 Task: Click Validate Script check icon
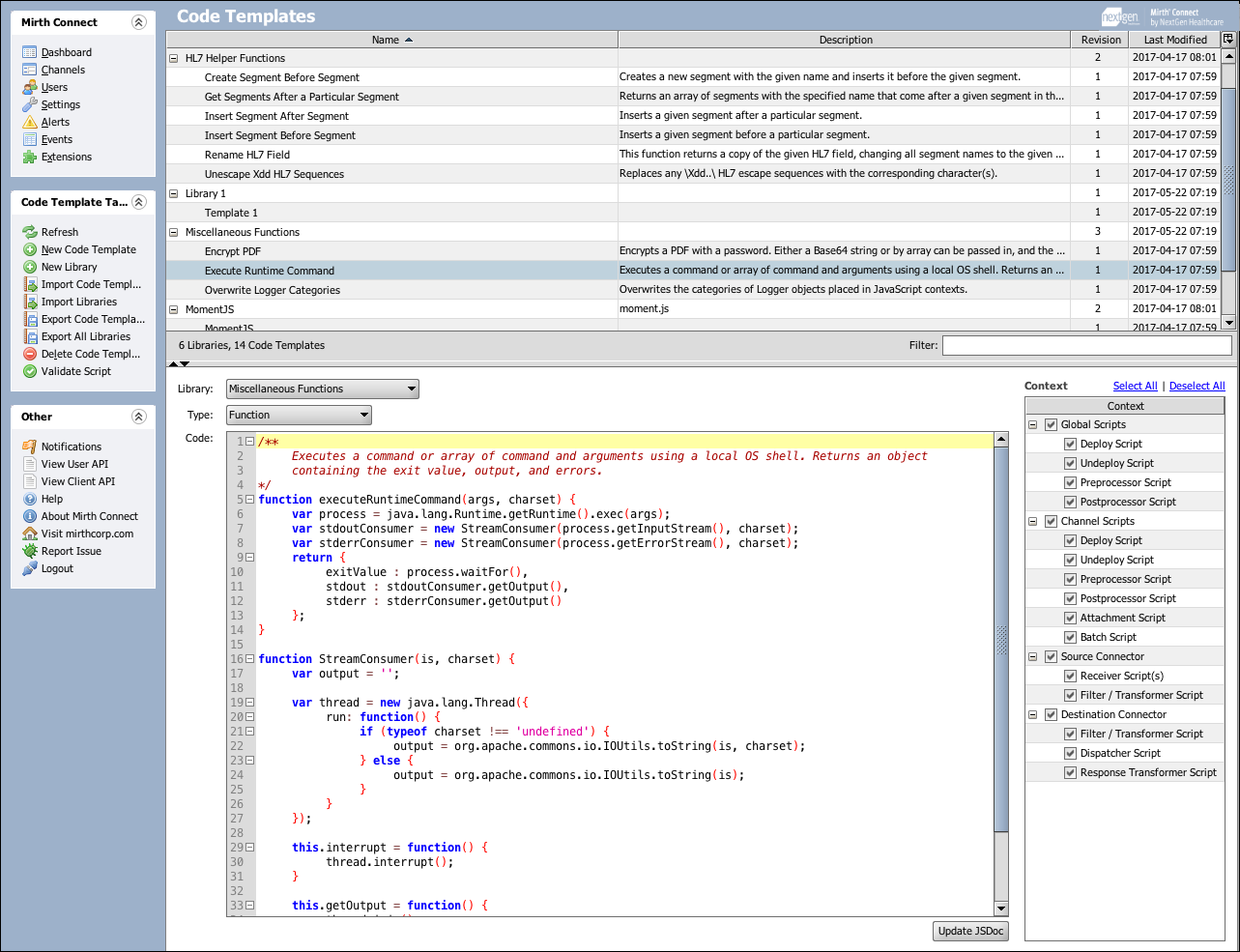[30, 371]
